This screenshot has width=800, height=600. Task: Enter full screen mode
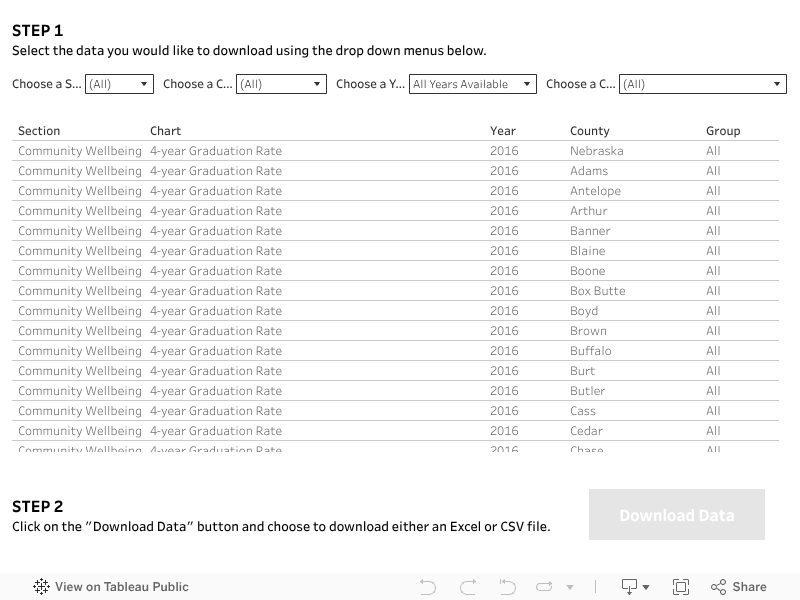point(681,587)
